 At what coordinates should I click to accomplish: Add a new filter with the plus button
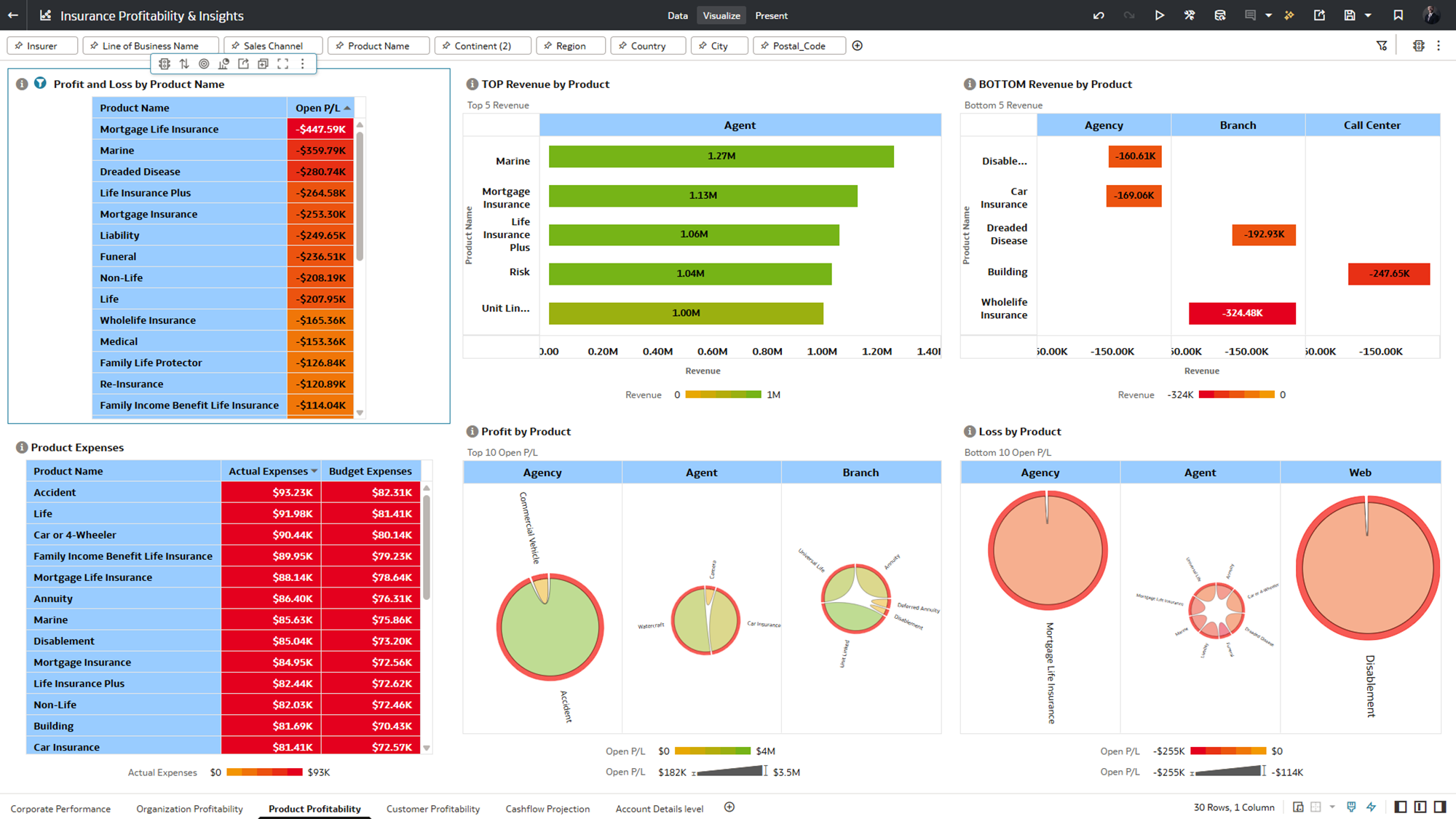click(x=858, y=46)
